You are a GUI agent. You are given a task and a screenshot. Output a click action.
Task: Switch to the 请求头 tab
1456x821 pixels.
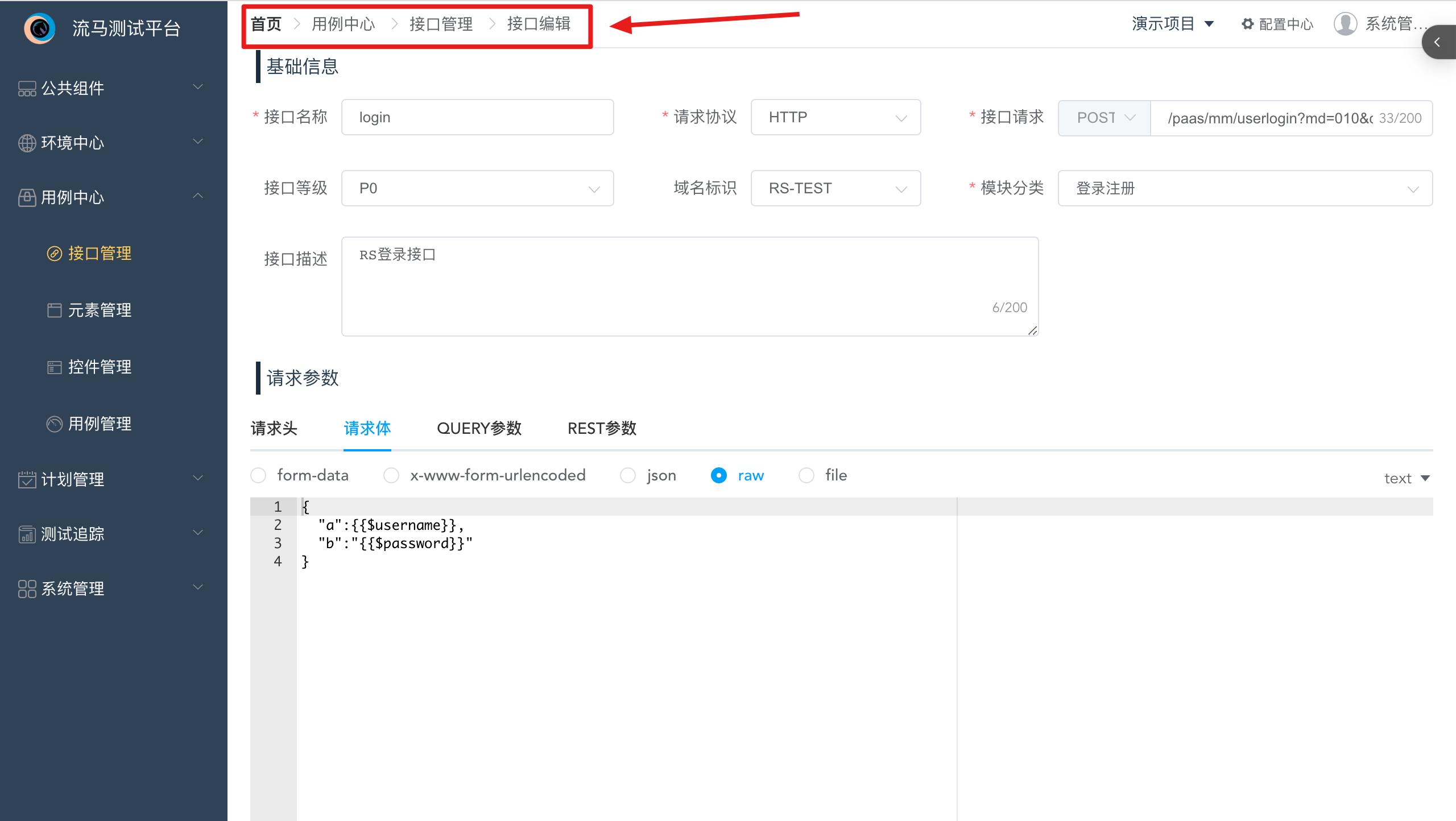274,428
